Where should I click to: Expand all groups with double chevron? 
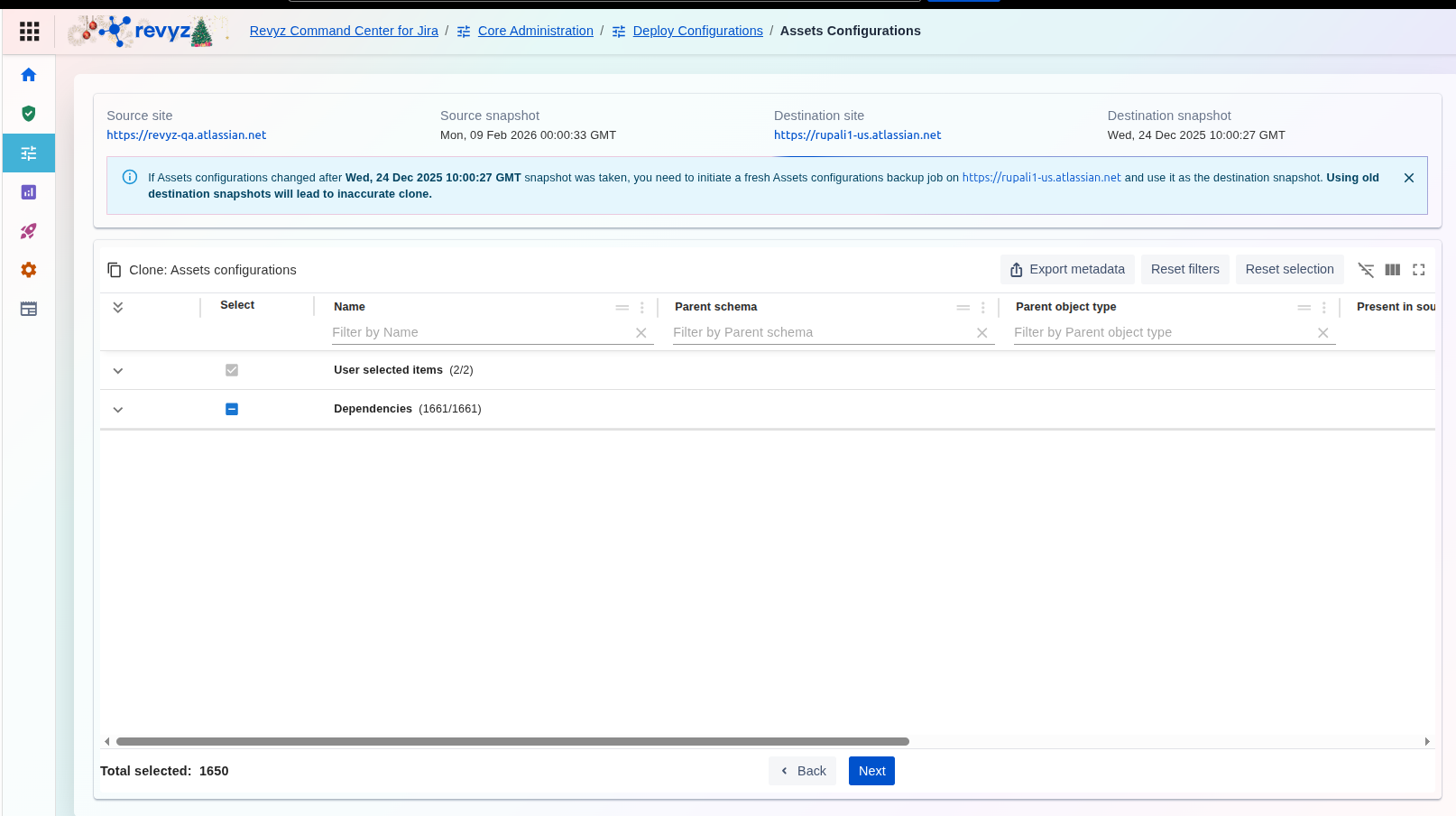(x=118, y=307)
